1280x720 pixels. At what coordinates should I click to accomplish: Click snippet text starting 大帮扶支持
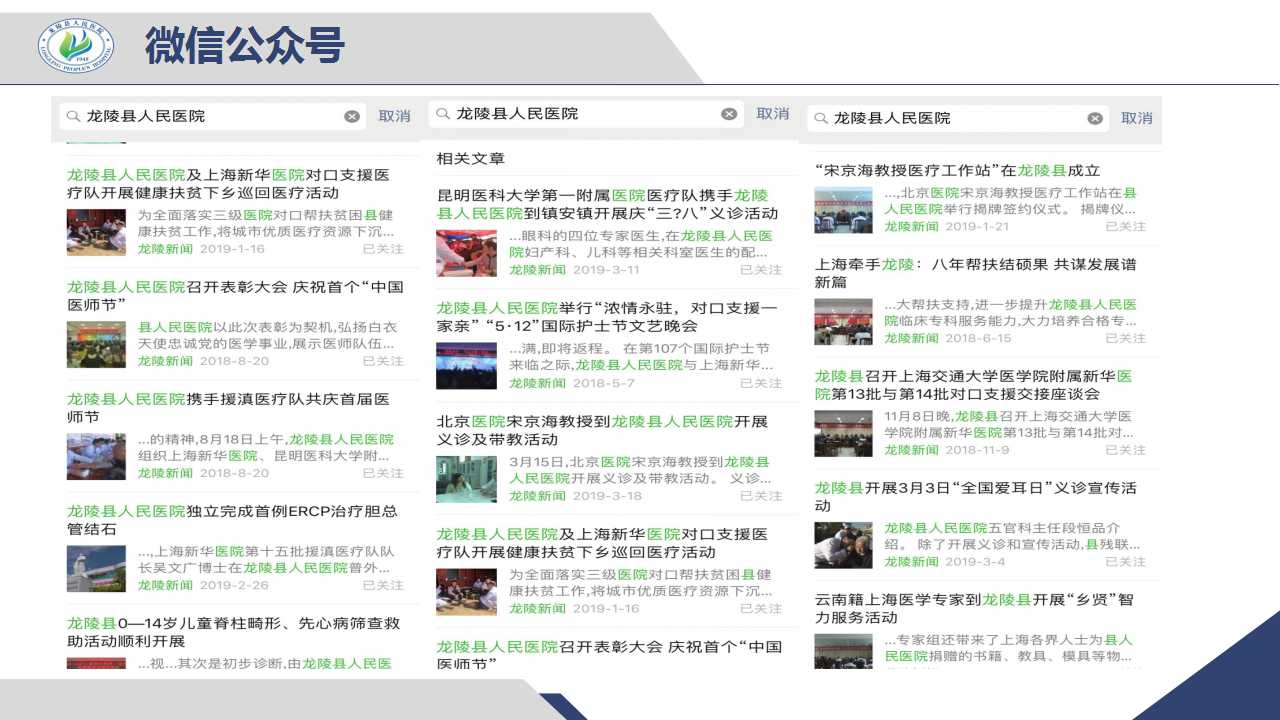click(1010, 313)
